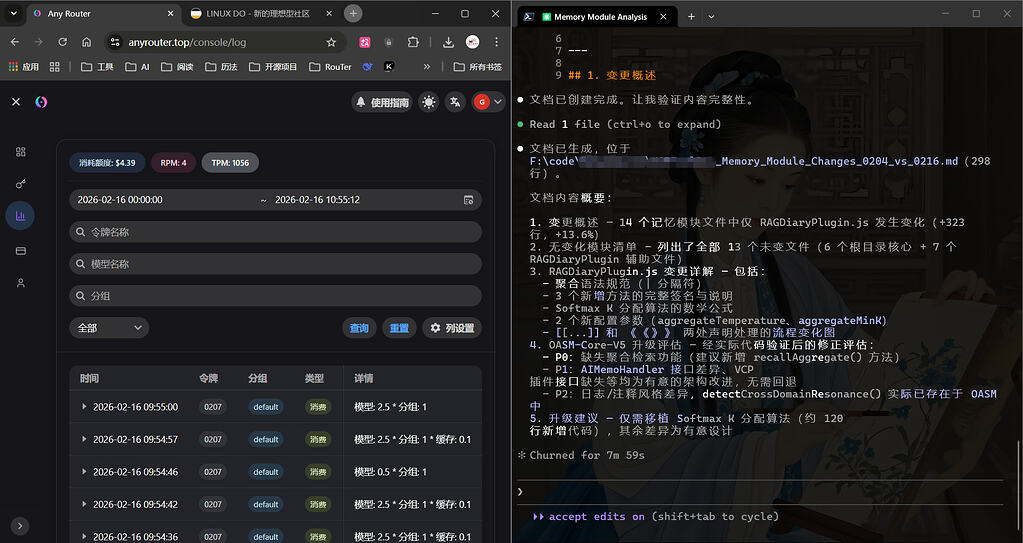Viewport: 1023px width, 543px height.
Task: Open the K bookmark icon
Action: click(389, 67)
